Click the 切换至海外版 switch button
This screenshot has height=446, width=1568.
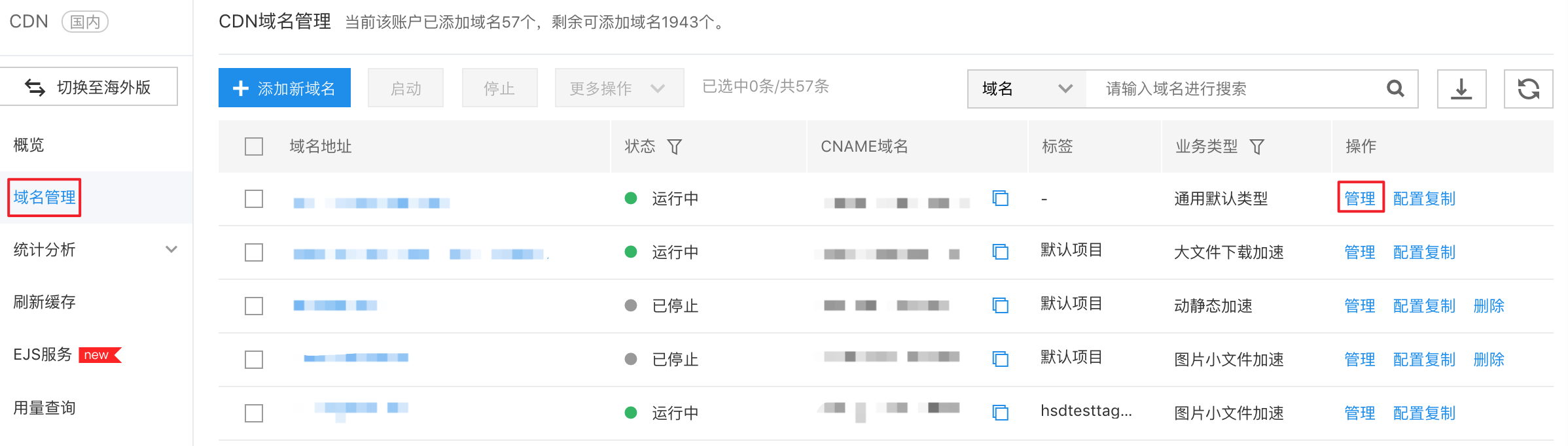point(89,86)
